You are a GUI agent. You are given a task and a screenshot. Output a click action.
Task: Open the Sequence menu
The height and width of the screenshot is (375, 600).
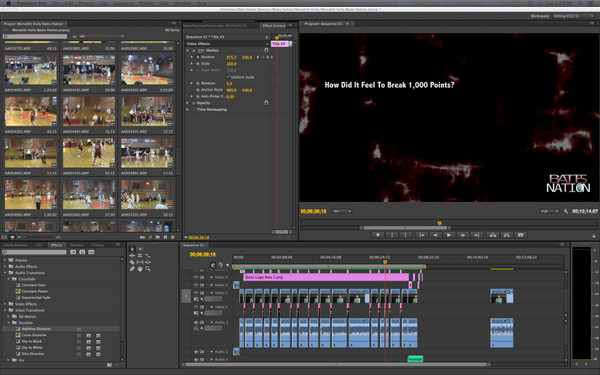pyautogui.click(x=122, y=3)
